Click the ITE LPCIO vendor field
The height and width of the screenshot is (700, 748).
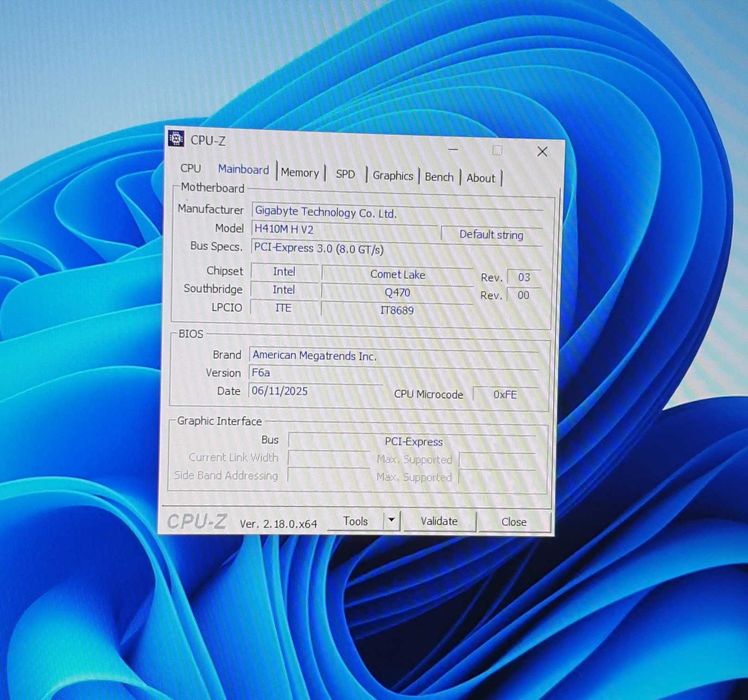tap(283, 308)
